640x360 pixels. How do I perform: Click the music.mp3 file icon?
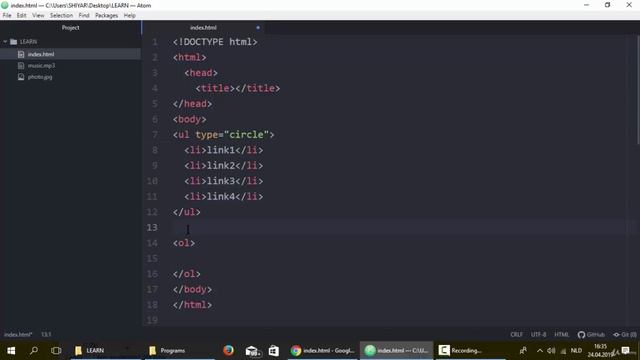click(x=21, y=65)
